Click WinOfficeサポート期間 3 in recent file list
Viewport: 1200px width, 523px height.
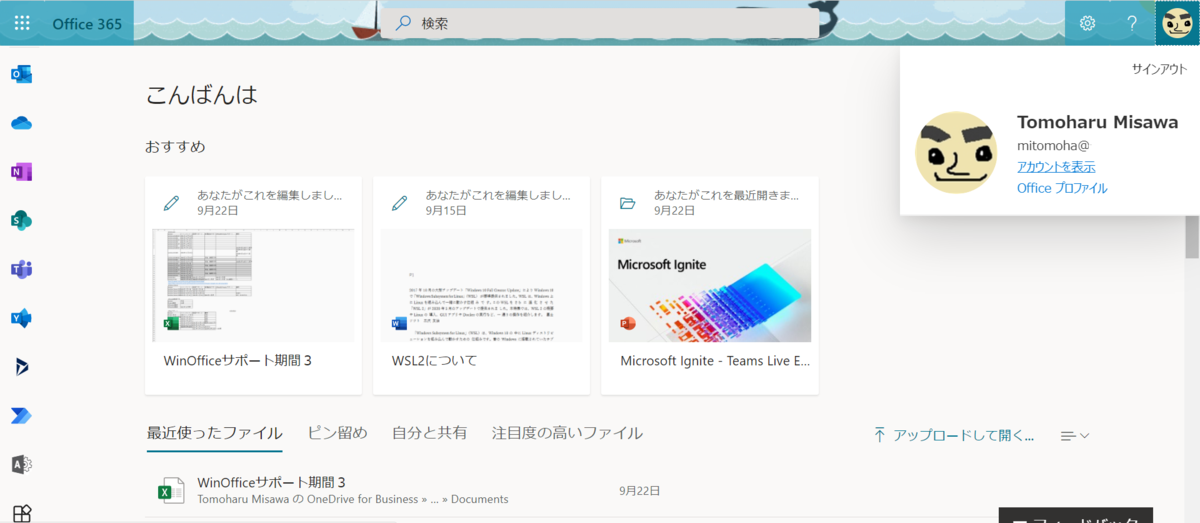[271, 482]
